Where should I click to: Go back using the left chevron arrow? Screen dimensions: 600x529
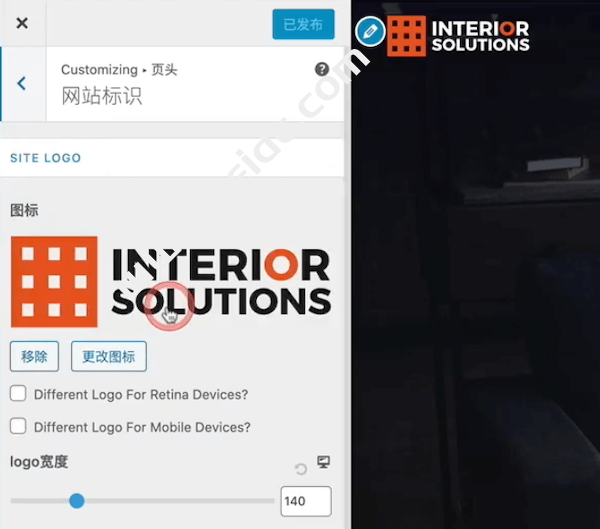22,83
